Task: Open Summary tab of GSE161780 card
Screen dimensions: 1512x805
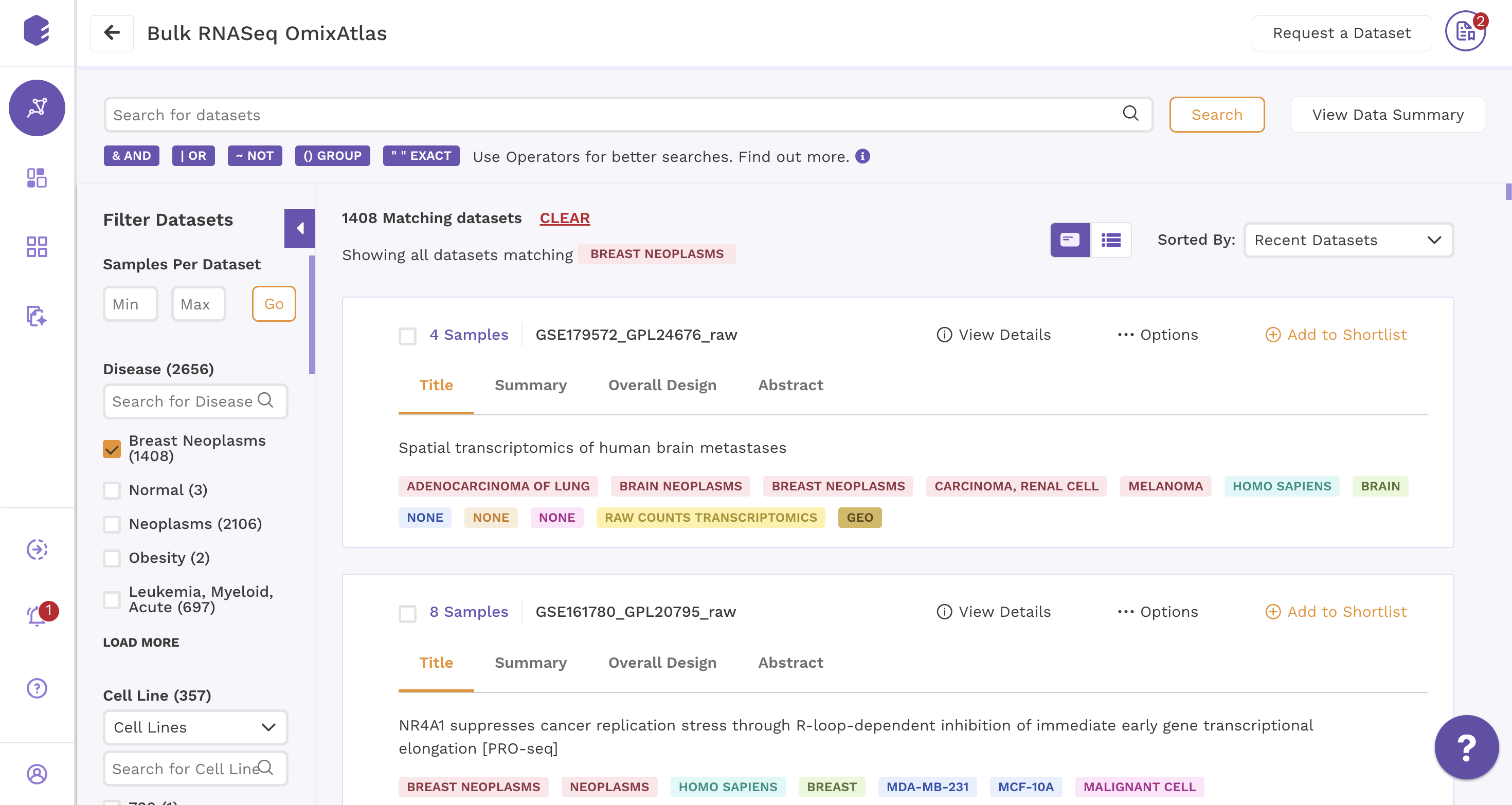Action: [x=531, y=663]
